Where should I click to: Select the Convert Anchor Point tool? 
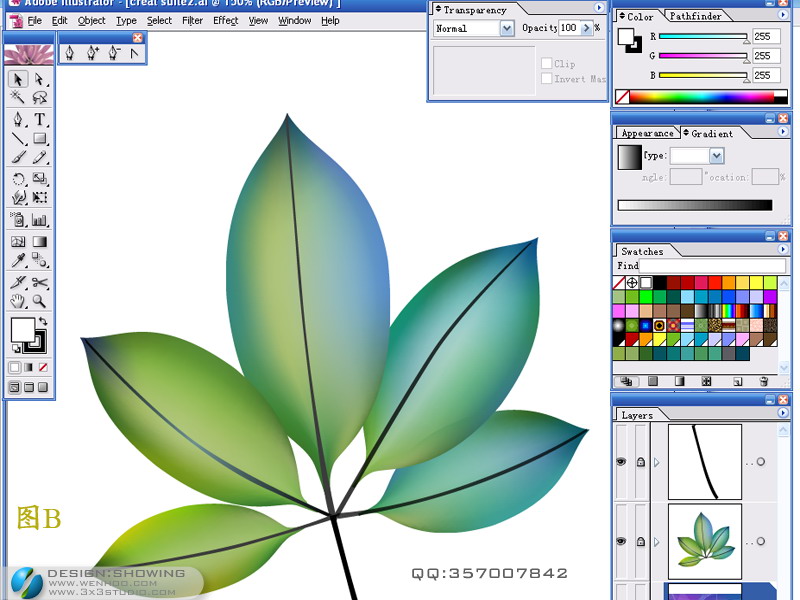pos(135,53)
